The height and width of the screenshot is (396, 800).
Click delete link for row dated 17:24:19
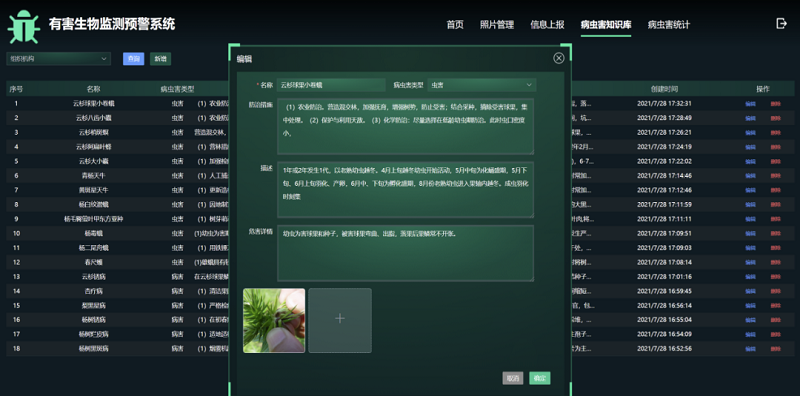[776, 147]
